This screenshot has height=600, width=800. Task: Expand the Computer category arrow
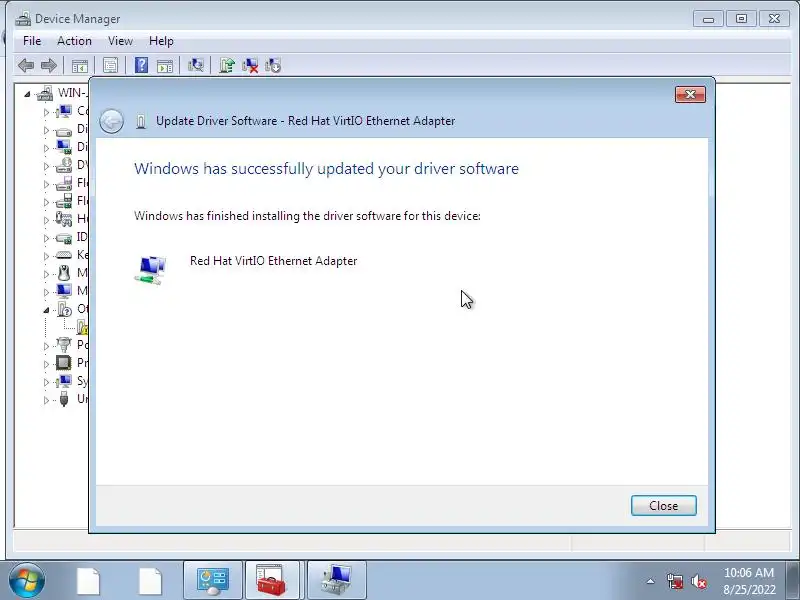tap(46, 112)
